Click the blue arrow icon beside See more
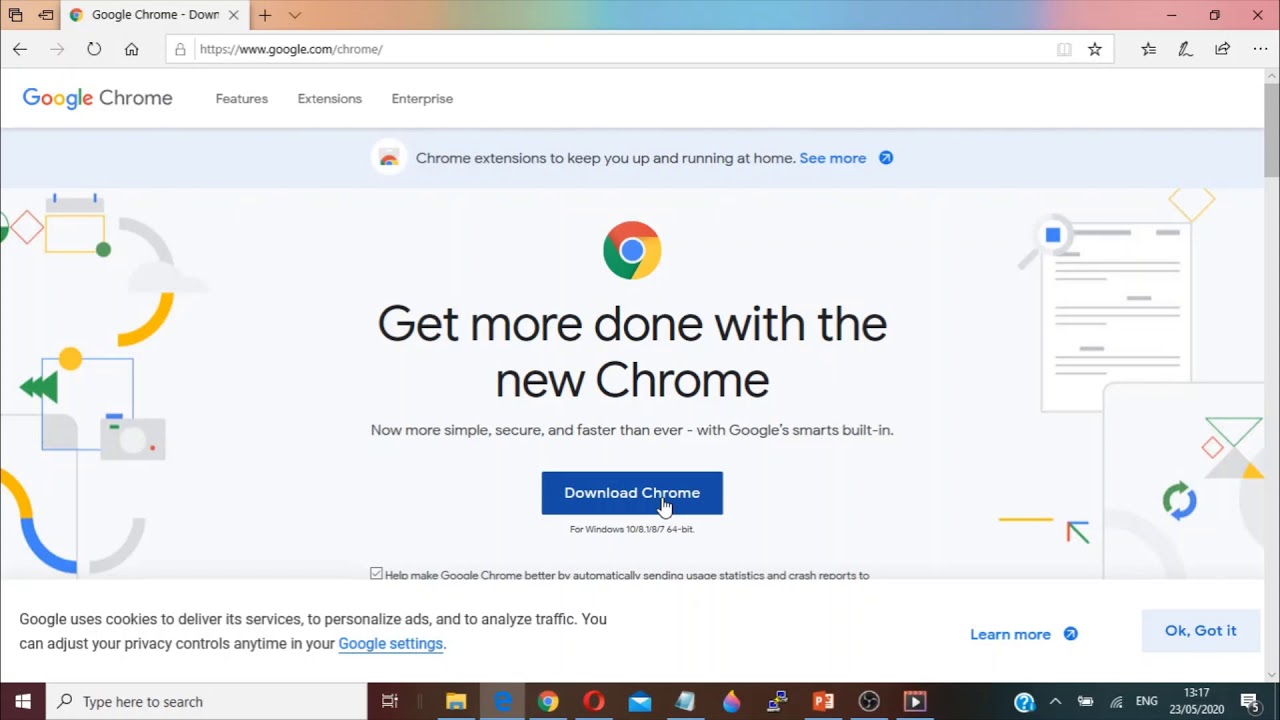The height and width of the screenshot is (720, 1280). pos(886,158)
